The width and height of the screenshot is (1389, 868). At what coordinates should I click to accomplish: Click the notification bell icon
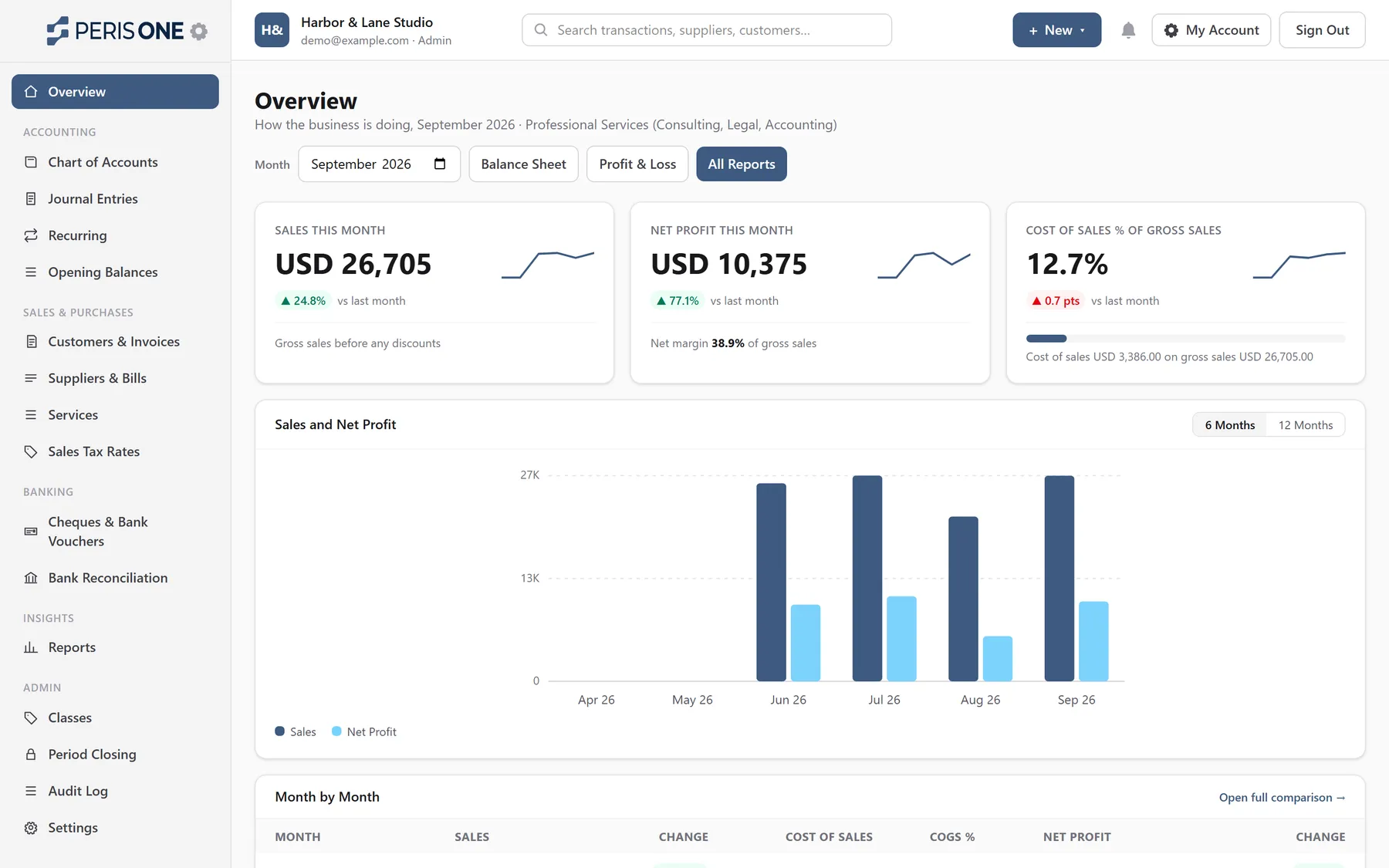tap(1128, 30)
